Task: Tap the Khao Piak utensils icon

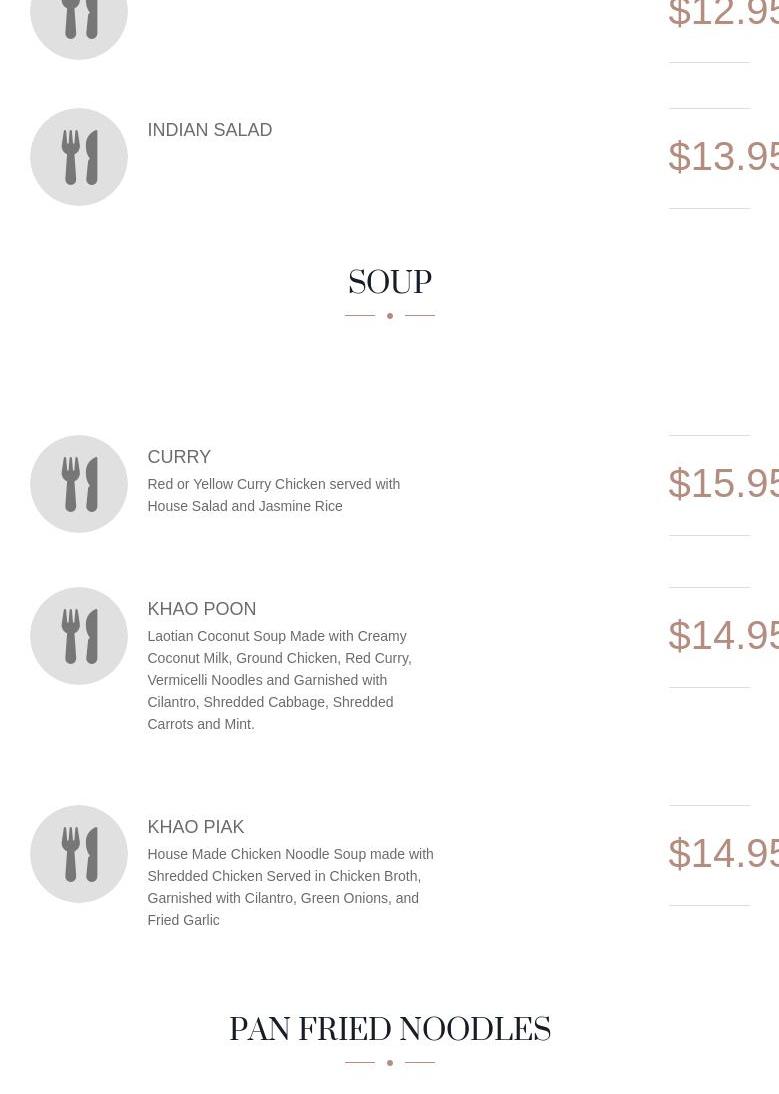Action: 79,854
